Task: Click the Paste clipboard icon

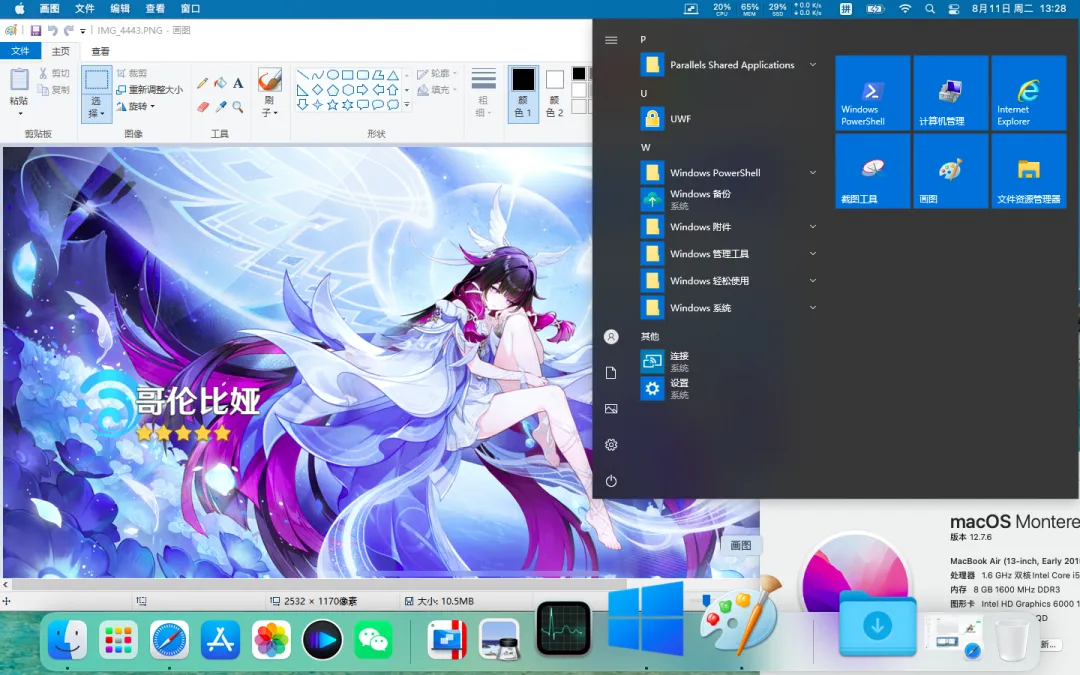Action: [x=19, y=81]
